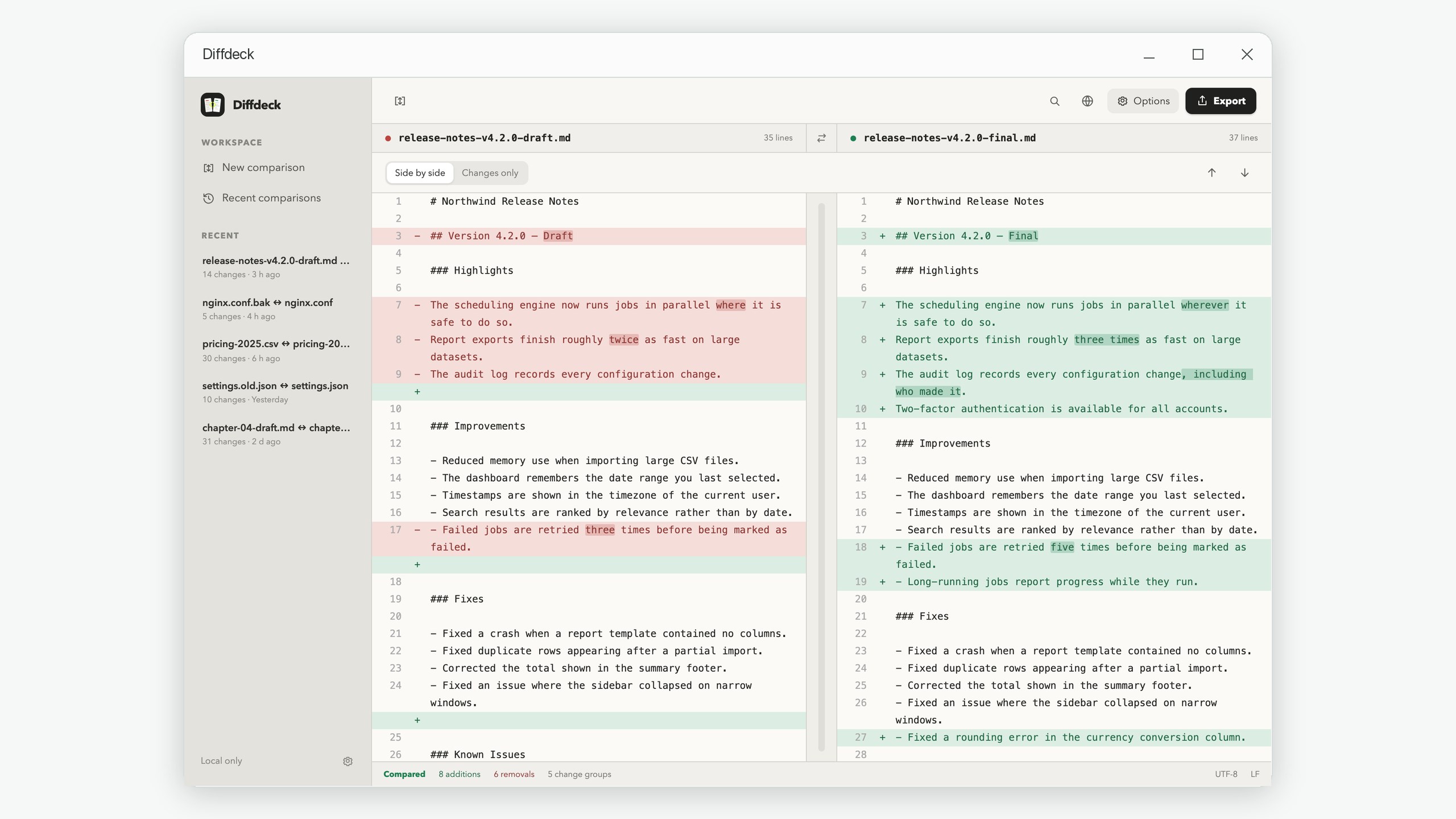
Task: Open recent chapter-04-draft.md comparison
Action: click(x=277, y=434)
